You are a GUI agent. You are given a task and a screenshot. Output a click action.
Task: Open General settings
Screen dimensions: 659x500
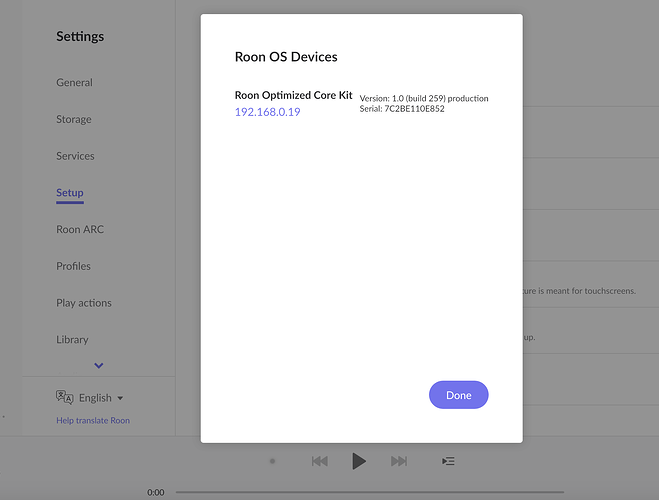click(74, 82)
